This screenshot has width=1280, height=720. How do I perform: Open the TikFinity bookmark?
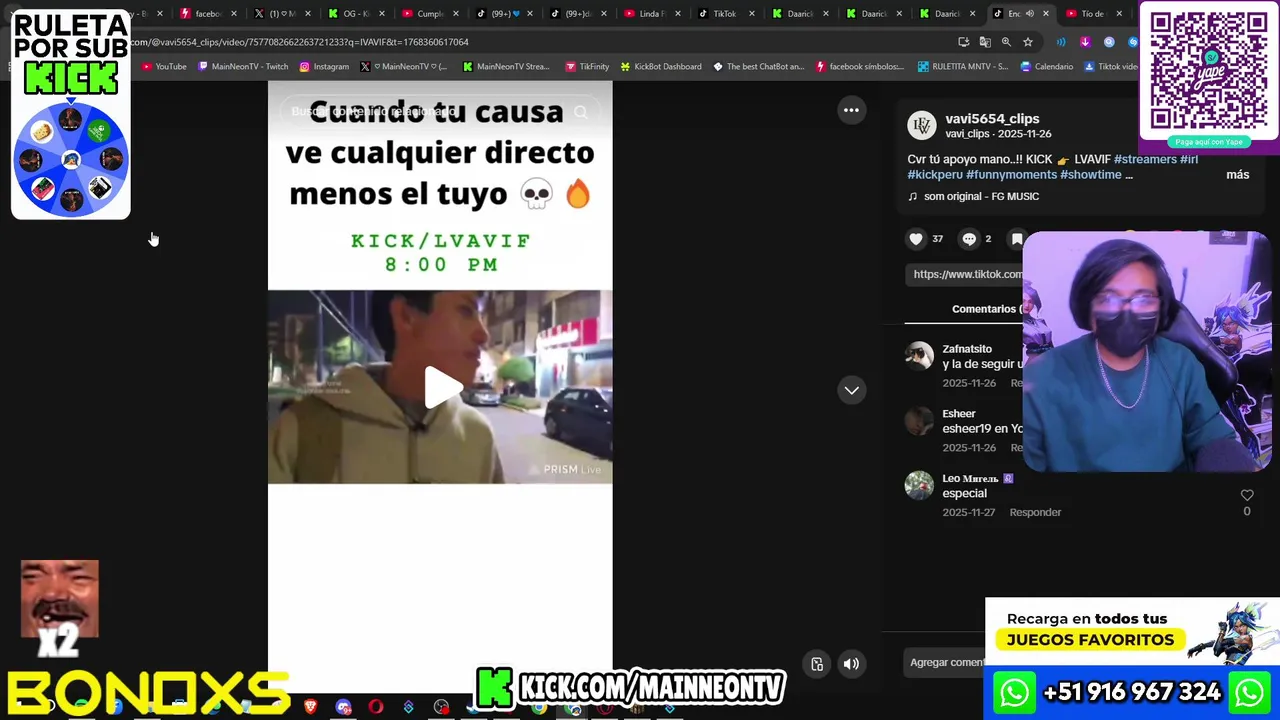click(587, 67)
